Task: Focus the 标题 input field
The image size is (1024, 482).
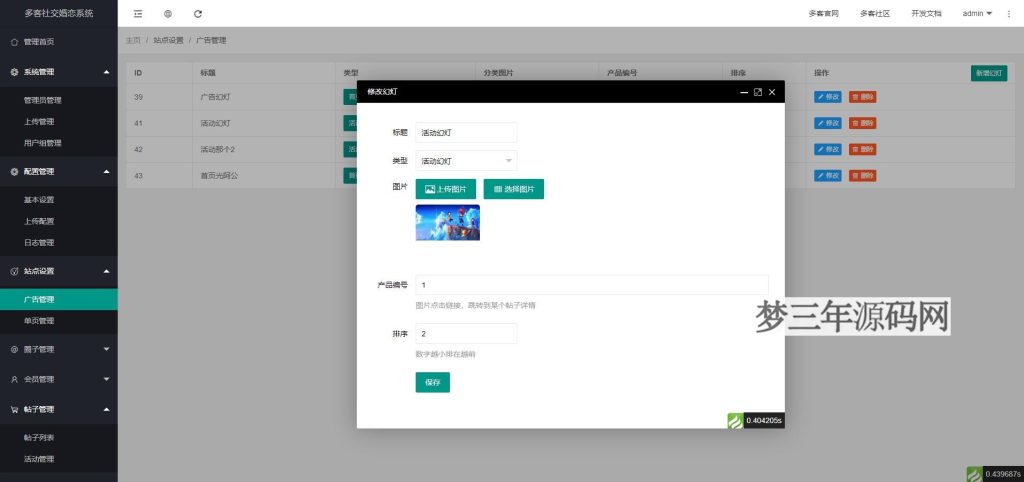Action: pyautogui.click(x=466, y=133)
